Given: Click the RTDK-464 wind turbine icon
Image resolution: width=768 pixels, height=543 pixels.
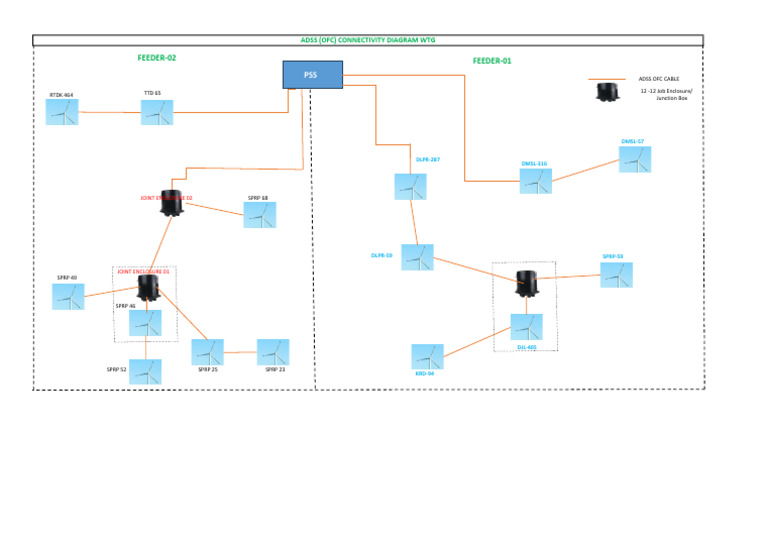Looking at the screenshot, I should (x=62, y=112).
